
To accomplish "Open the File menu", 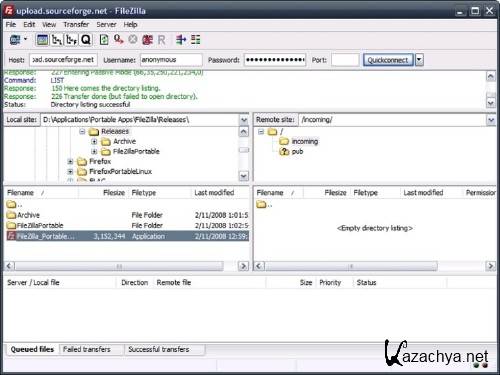I will 11,25.
